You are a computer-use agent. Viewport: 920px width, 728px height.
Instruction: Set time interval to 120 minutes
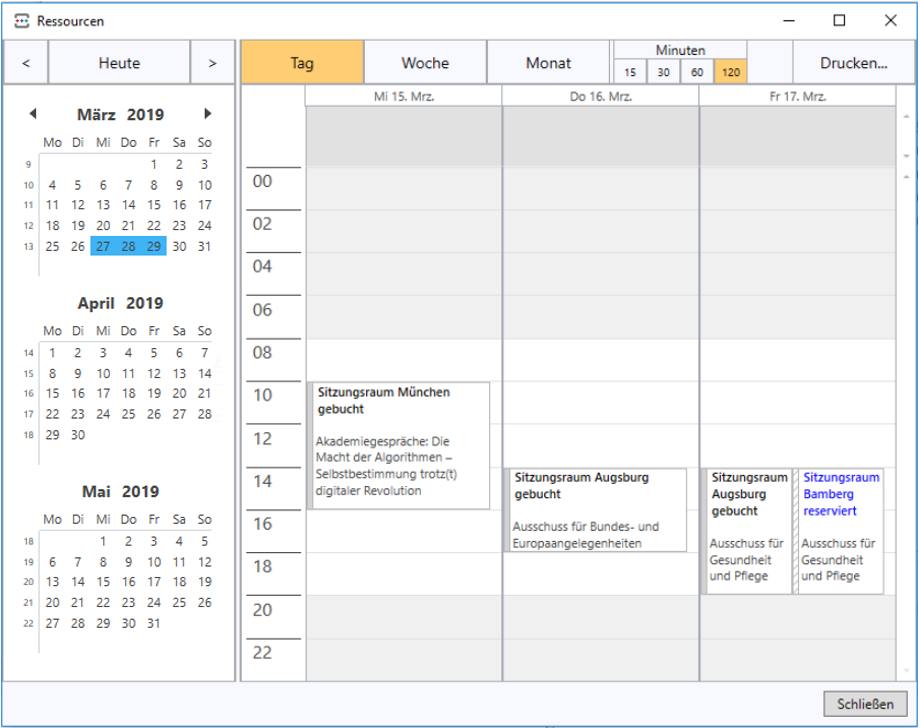click(x=730, y=72)
